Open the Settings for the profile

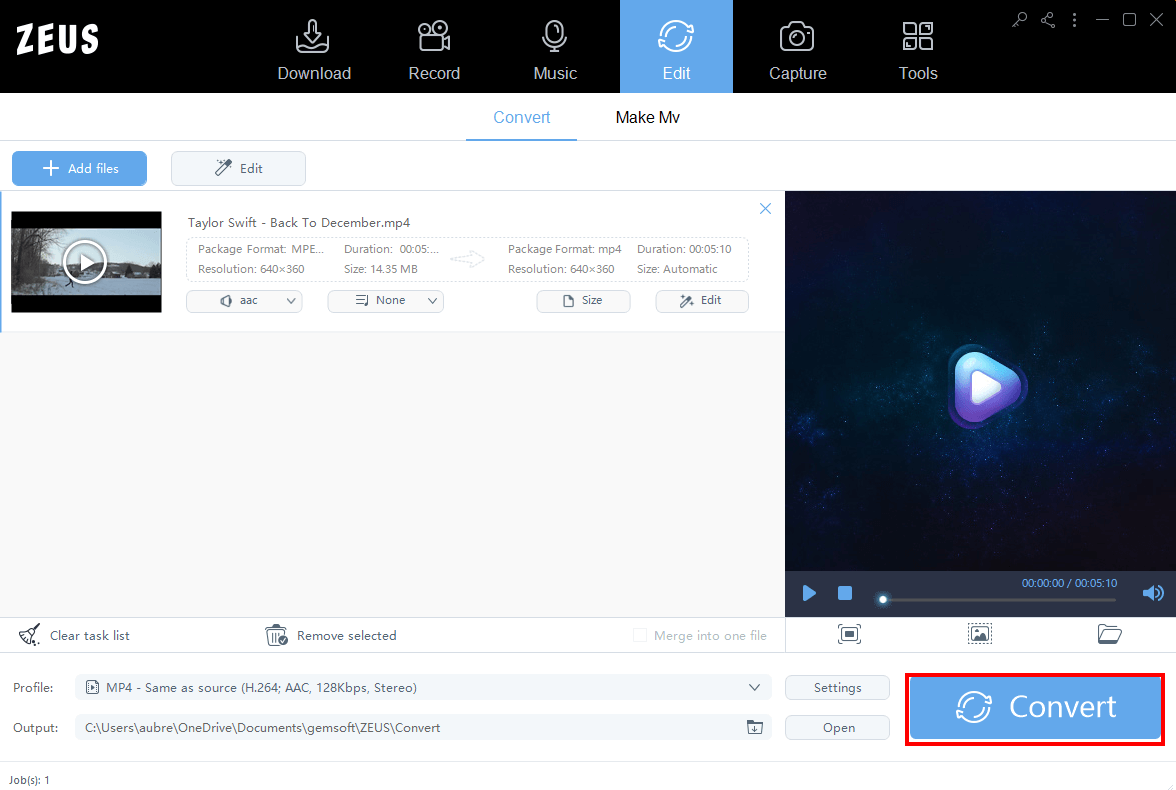coord(837,687)
